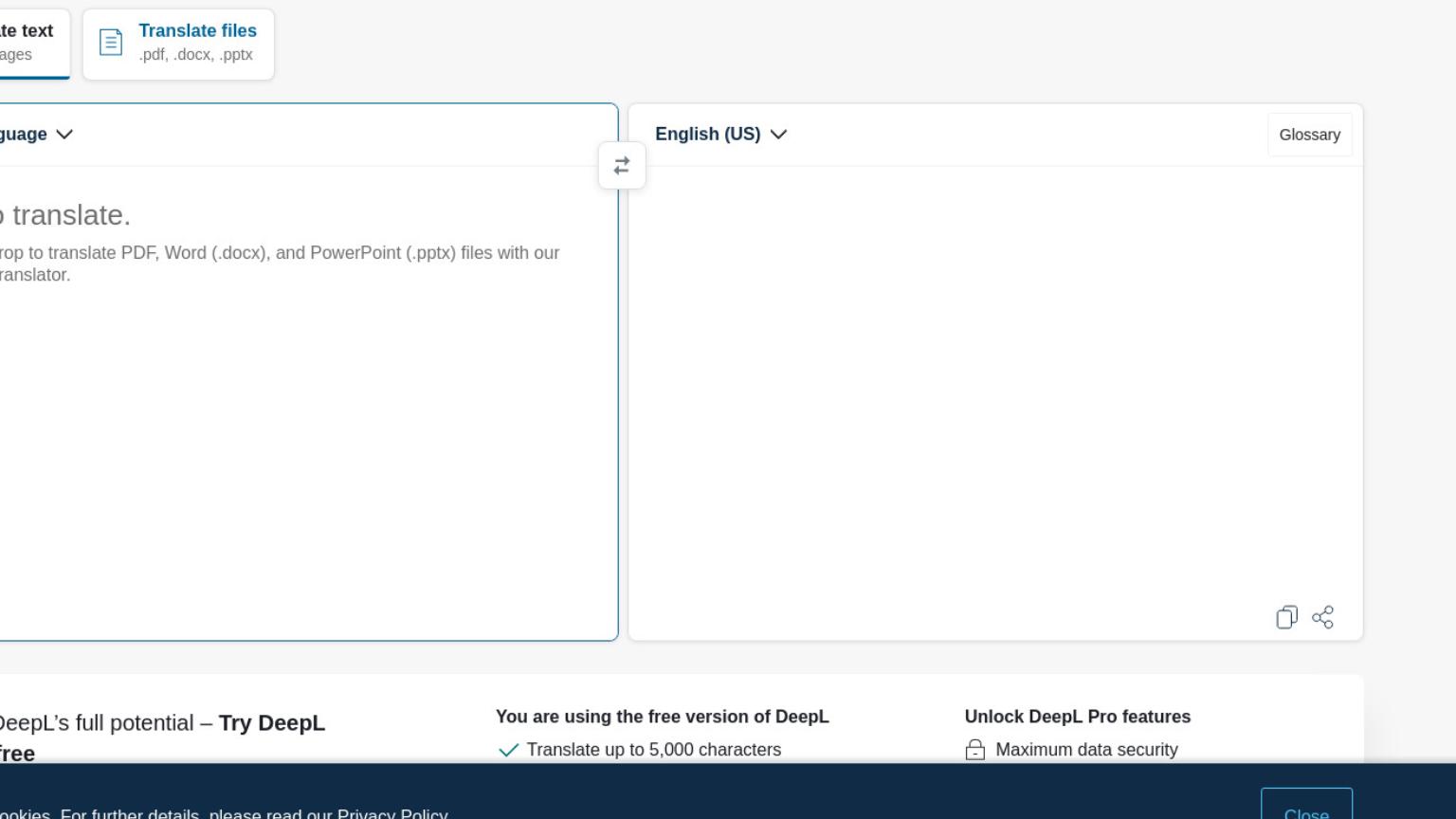Swap source and target languages
1456x819 pixels.
coord(622,166)
